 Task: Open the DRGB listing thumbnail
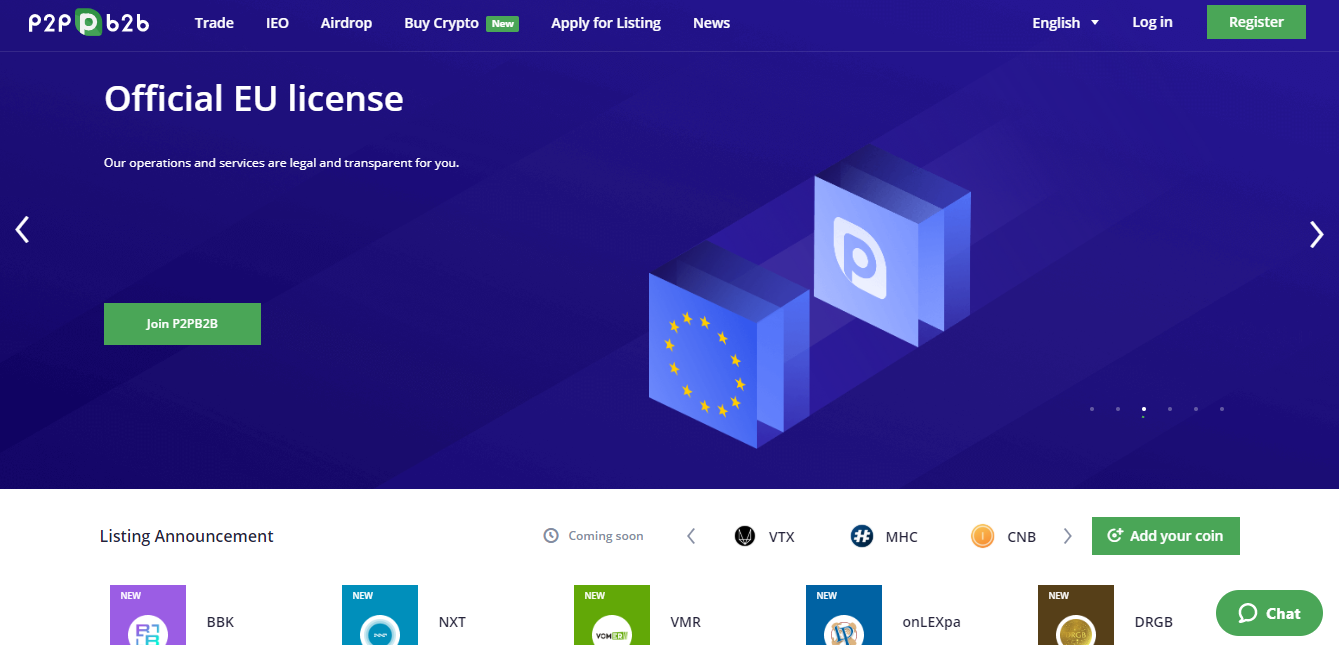[1076, 615]
